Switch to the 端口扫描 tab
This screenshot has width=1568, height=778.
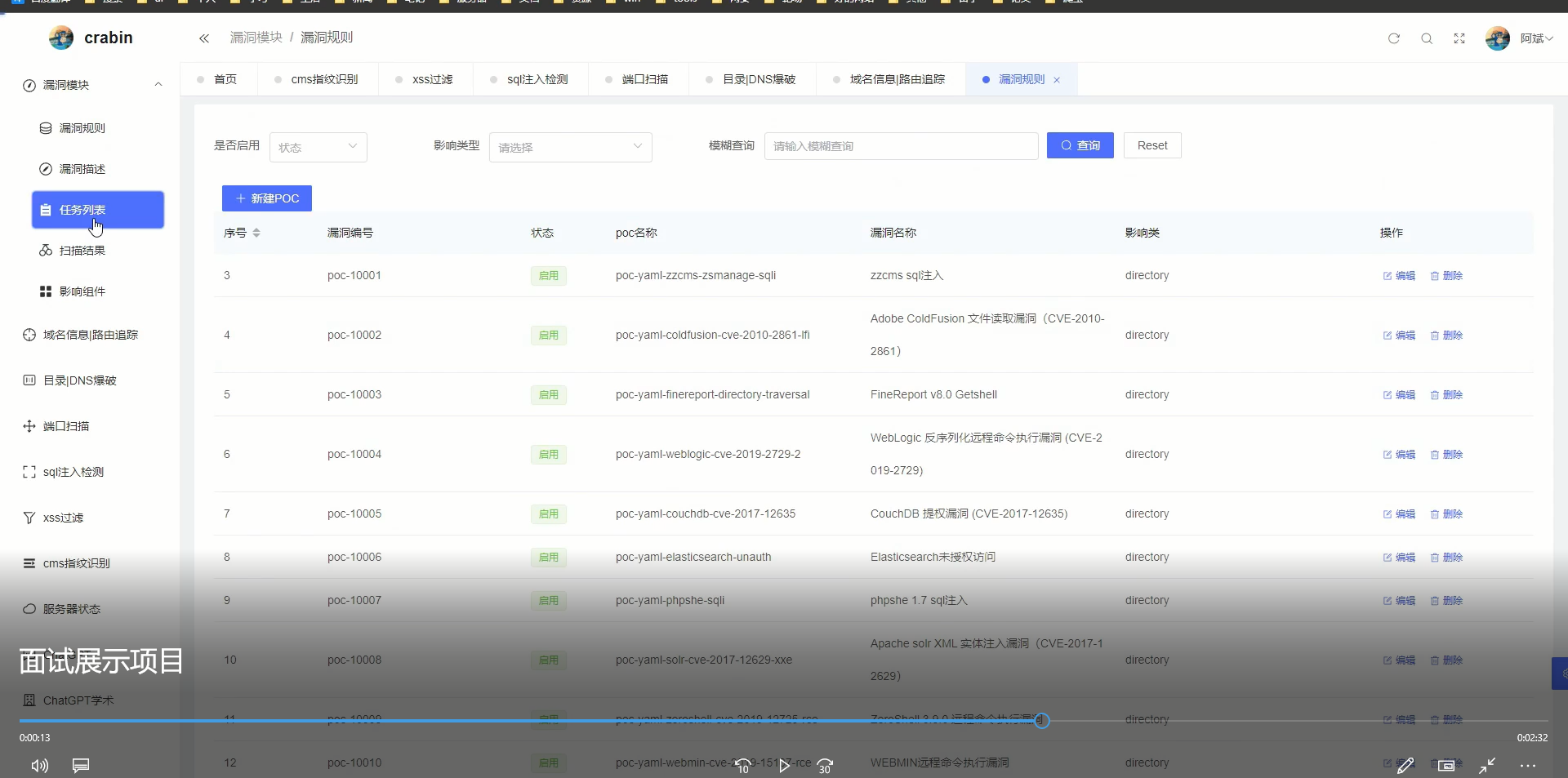point(637,79)
